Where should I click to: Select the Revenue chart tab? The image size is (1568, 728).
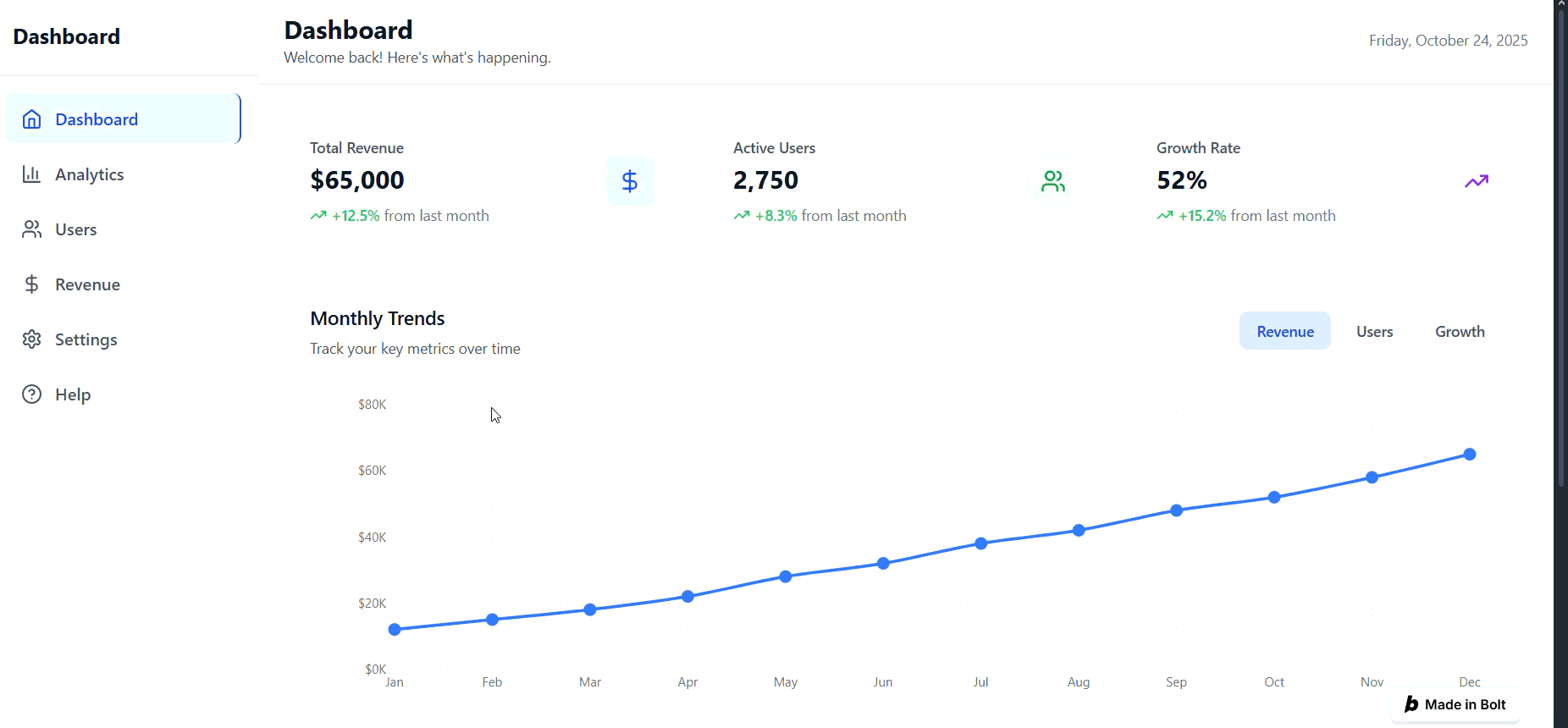pyautogui.click(x=1284, y=332)
